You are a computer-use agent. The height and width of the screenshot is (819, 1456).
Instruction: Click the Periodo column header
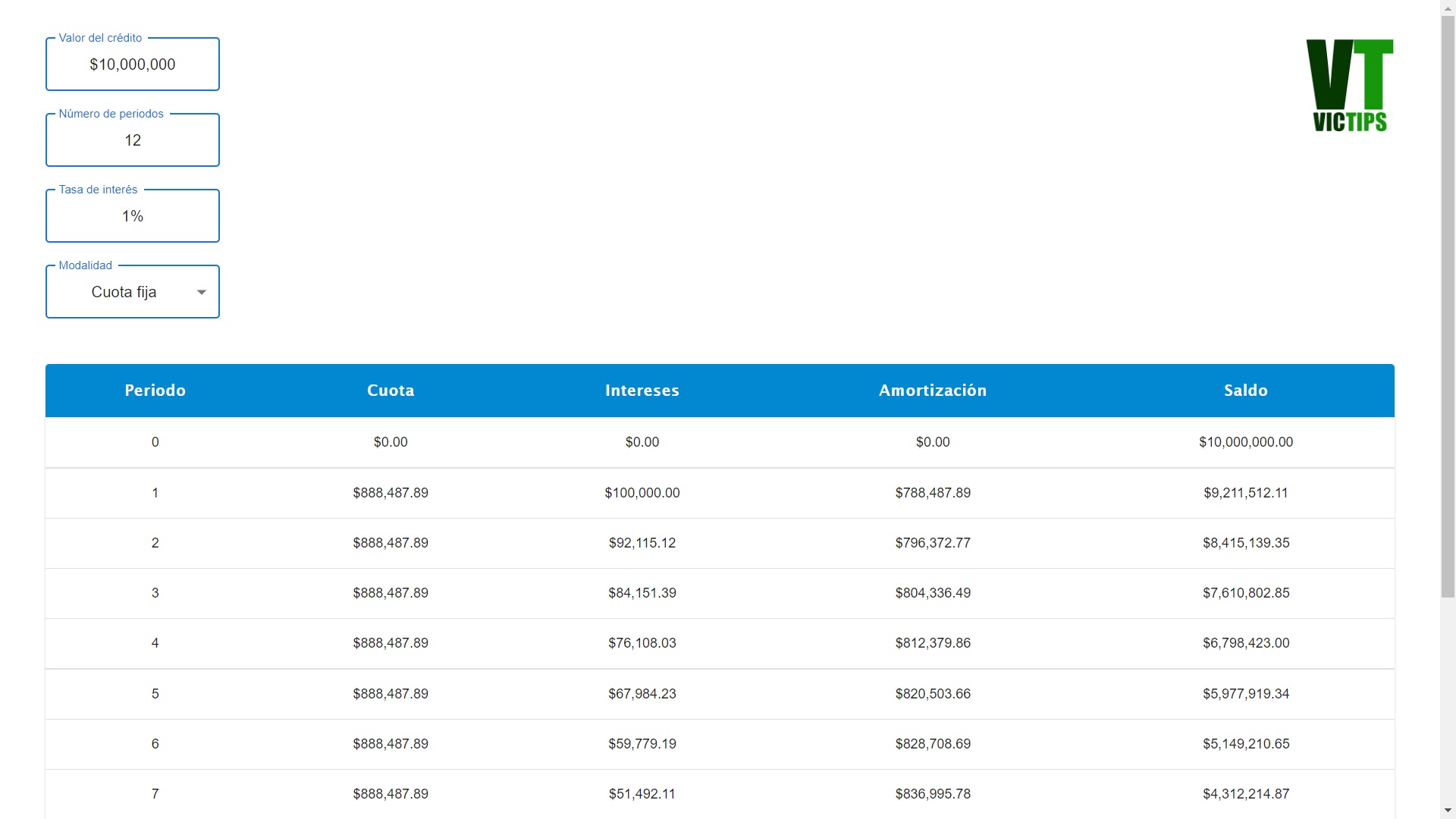(x=155, y=391)
